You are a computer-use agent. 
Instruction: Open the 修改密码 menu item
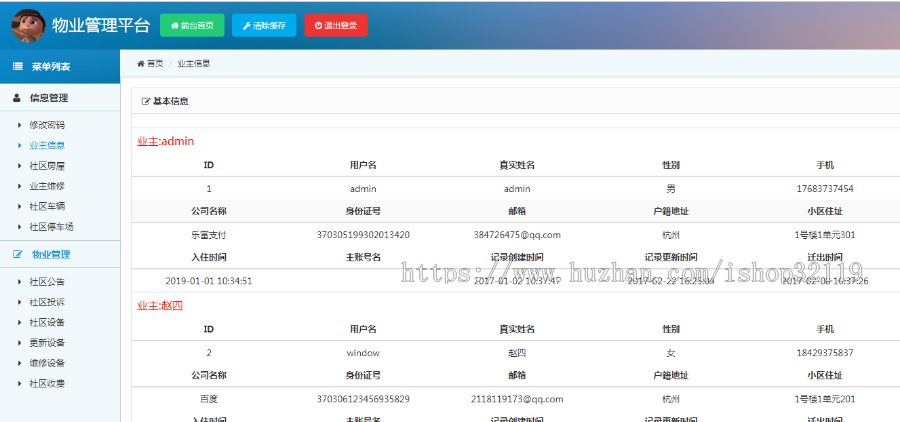click(47, 125)
